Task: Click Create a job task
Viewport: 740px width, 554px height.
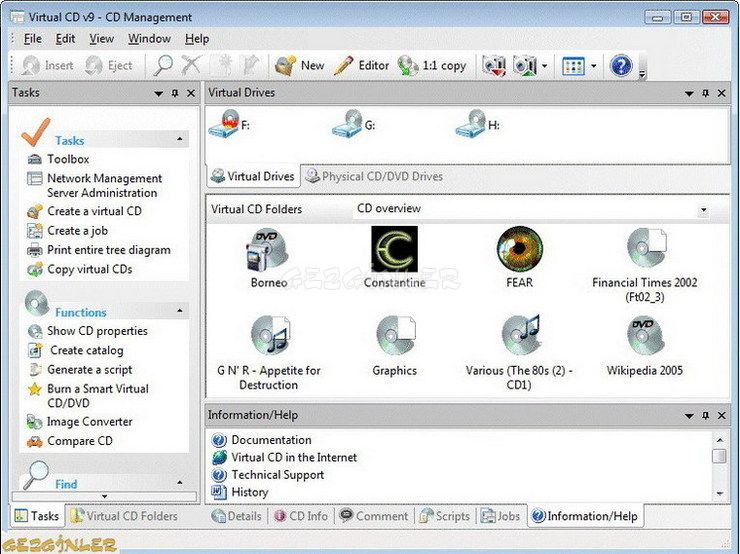Action: 67,230
